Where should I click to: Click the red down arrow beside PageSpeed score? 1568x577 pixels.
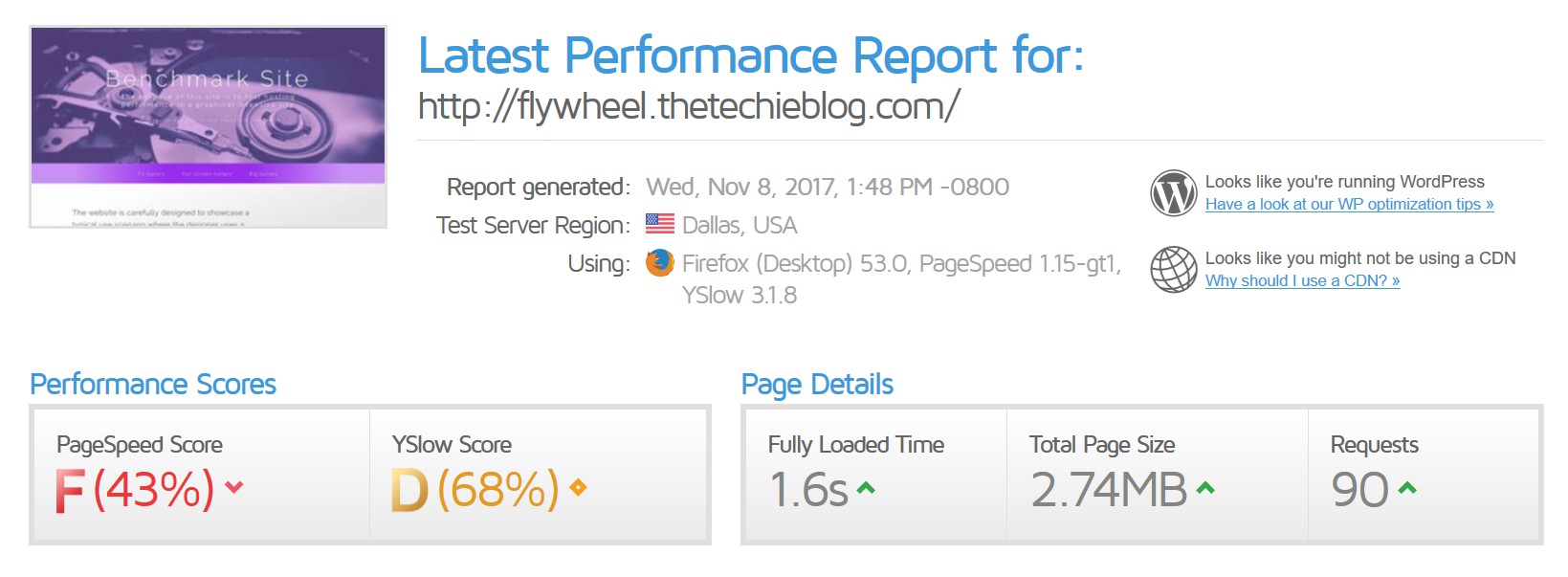233,488
